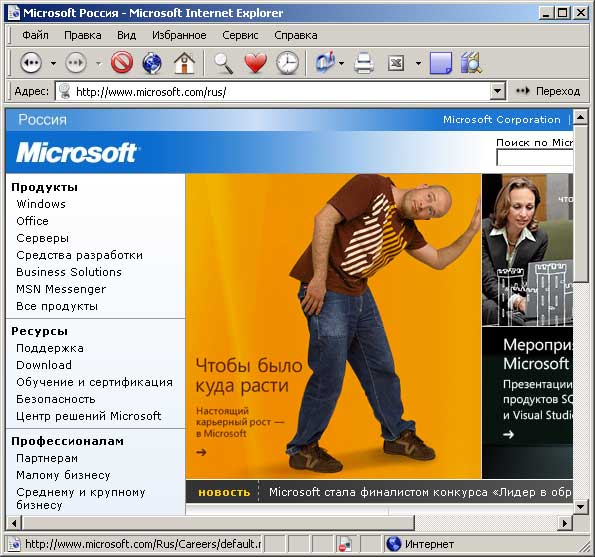The image size is (595, 557).
Task: Open the Избранное menu
Action: 179,35
